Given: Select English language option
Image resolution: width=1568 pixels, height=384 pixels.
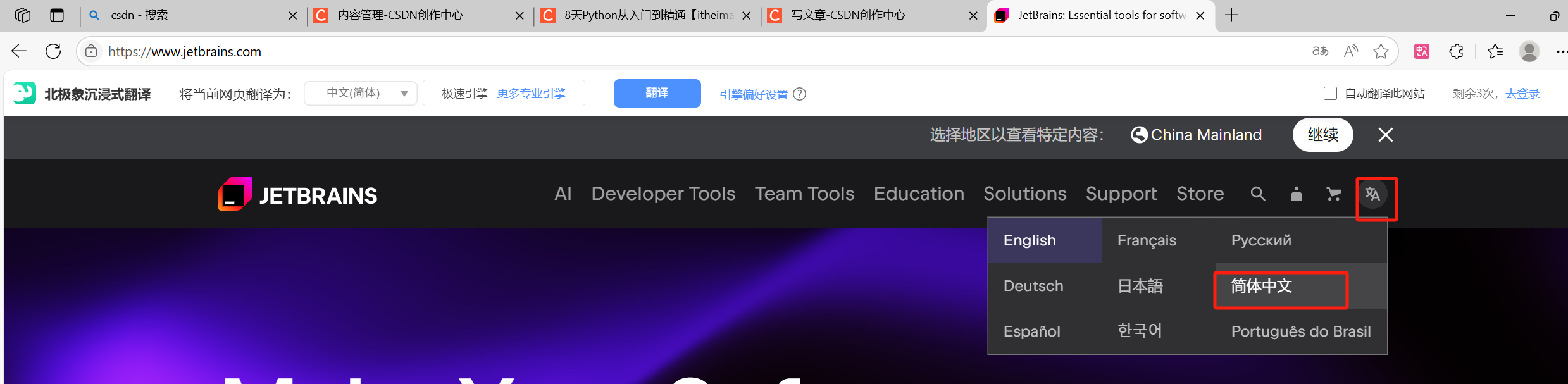Looking at the screenshot, I should coord(1045,240).
